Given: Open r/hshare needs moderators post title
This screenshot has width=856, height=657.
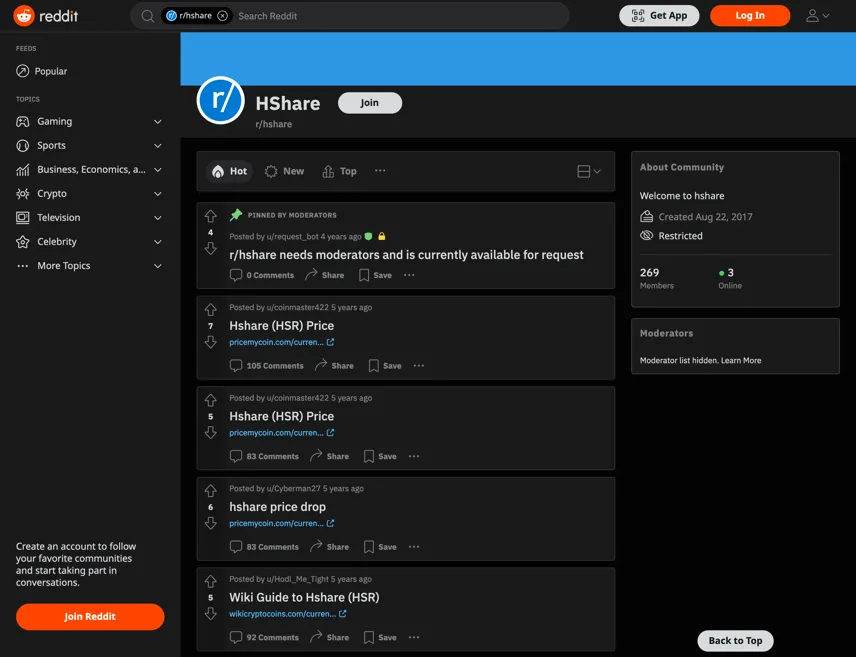Looking at the screenshot, I should pyautogui.click(x=406, y=255).
